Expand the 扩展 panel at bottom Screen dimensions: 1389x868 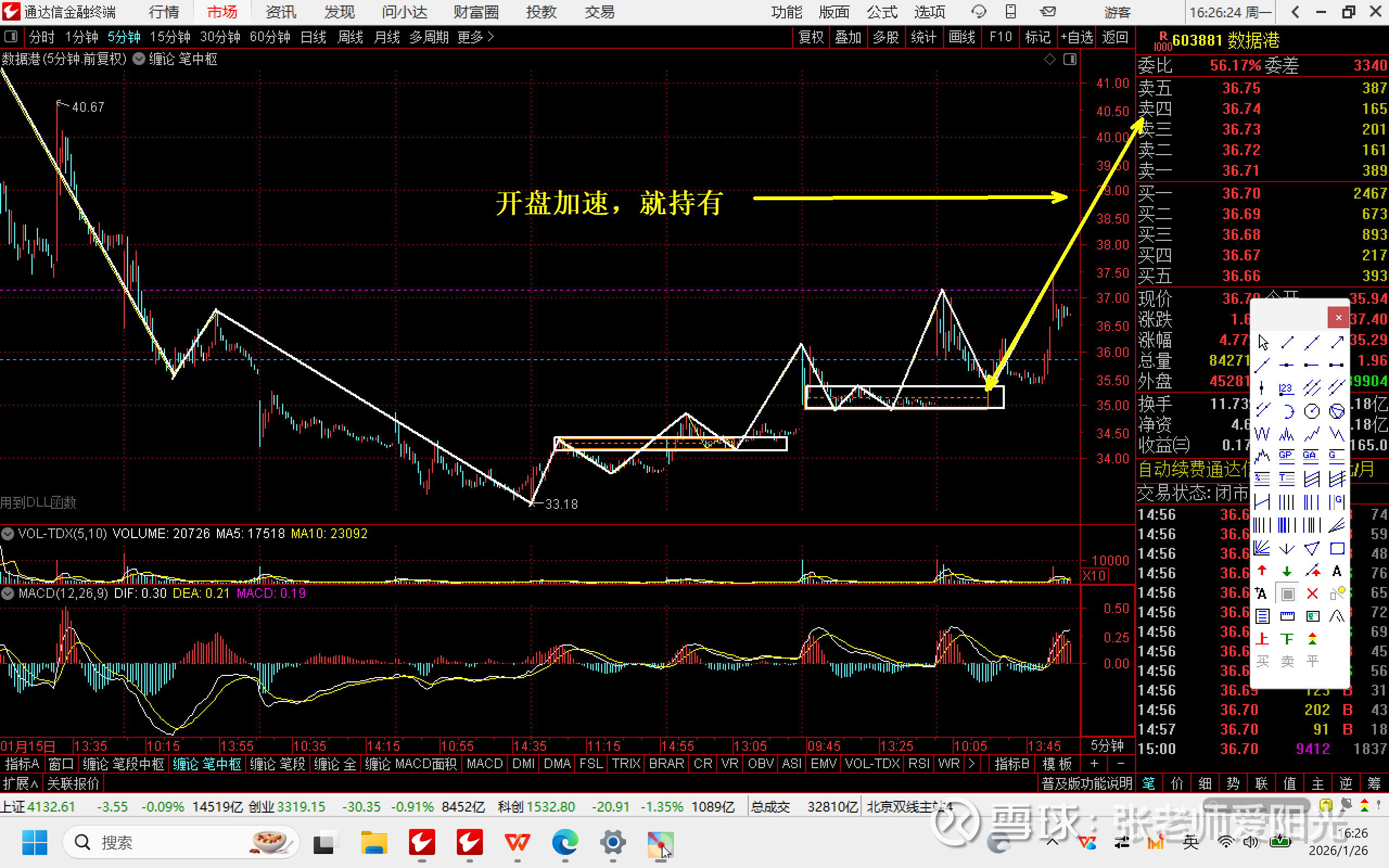click(x=20, y=783)
